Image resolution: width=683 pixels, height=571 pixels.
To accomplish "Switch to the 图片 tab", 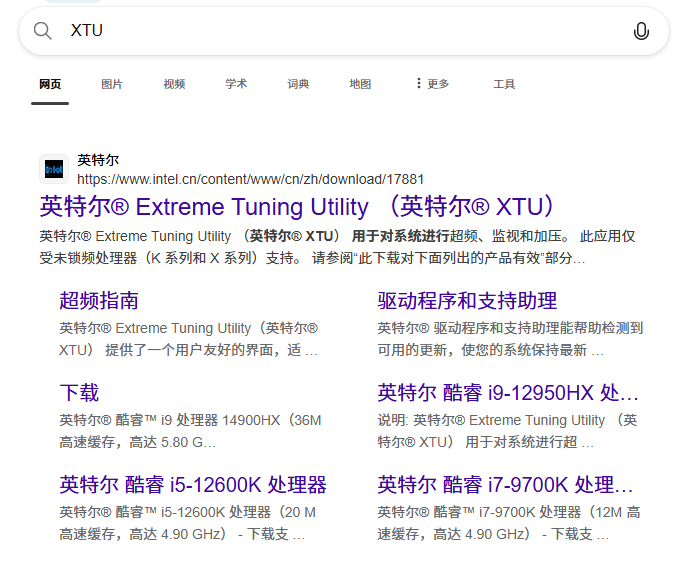I will [112, 84].
